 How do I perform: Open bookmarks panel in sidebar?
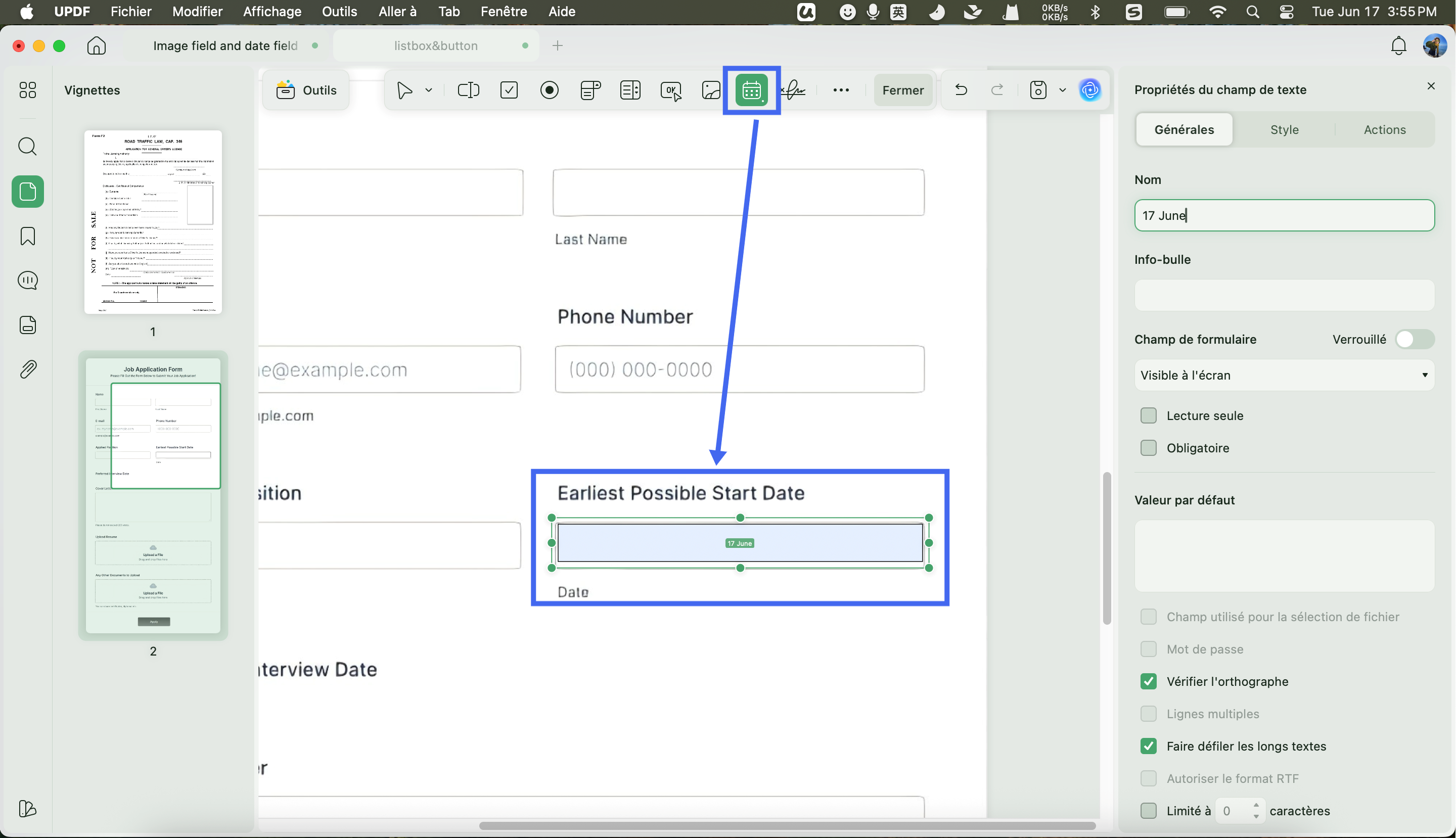click(x=28, y=236)
